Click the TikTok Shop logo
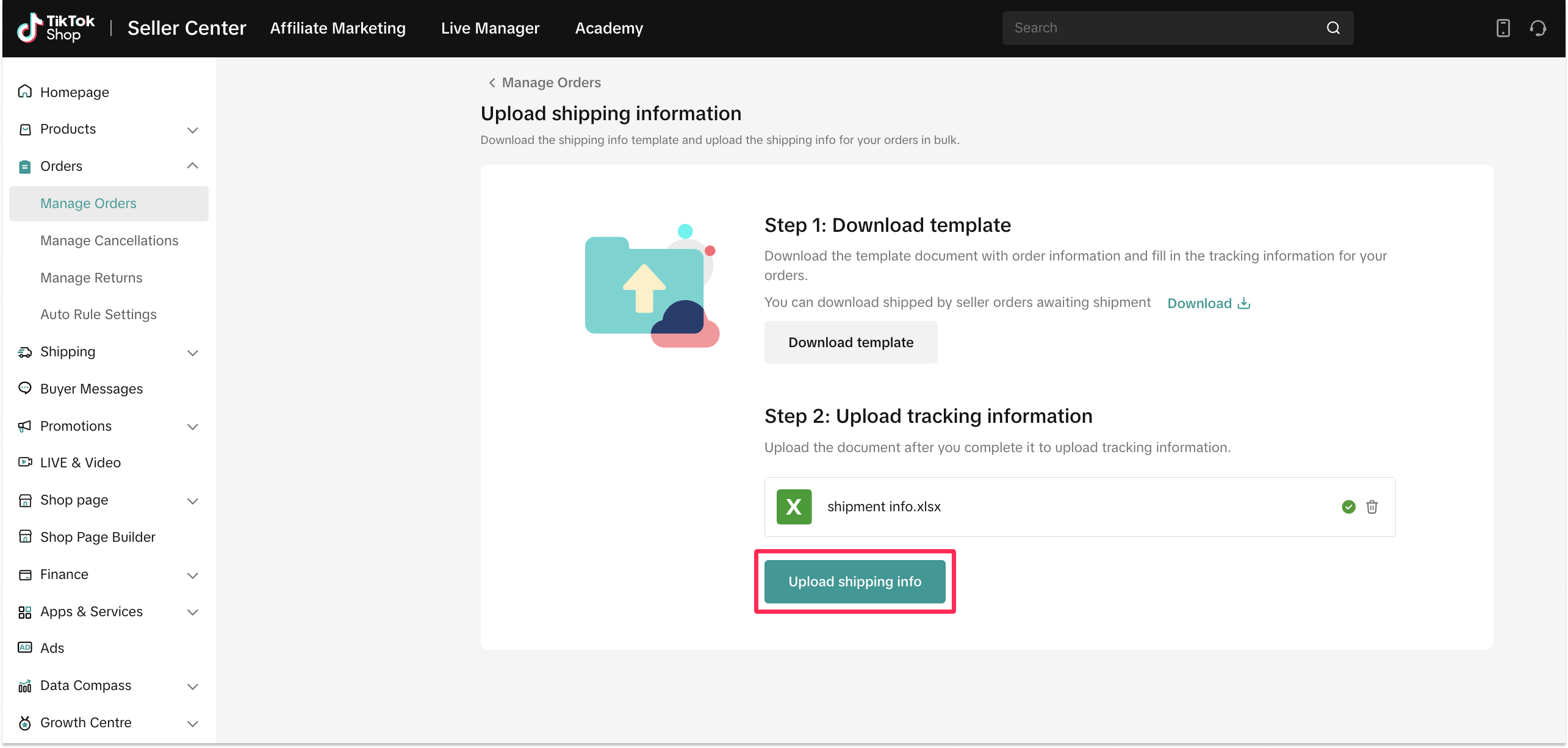The height and width of the screenshot is (748, 1568). (56, 28)
